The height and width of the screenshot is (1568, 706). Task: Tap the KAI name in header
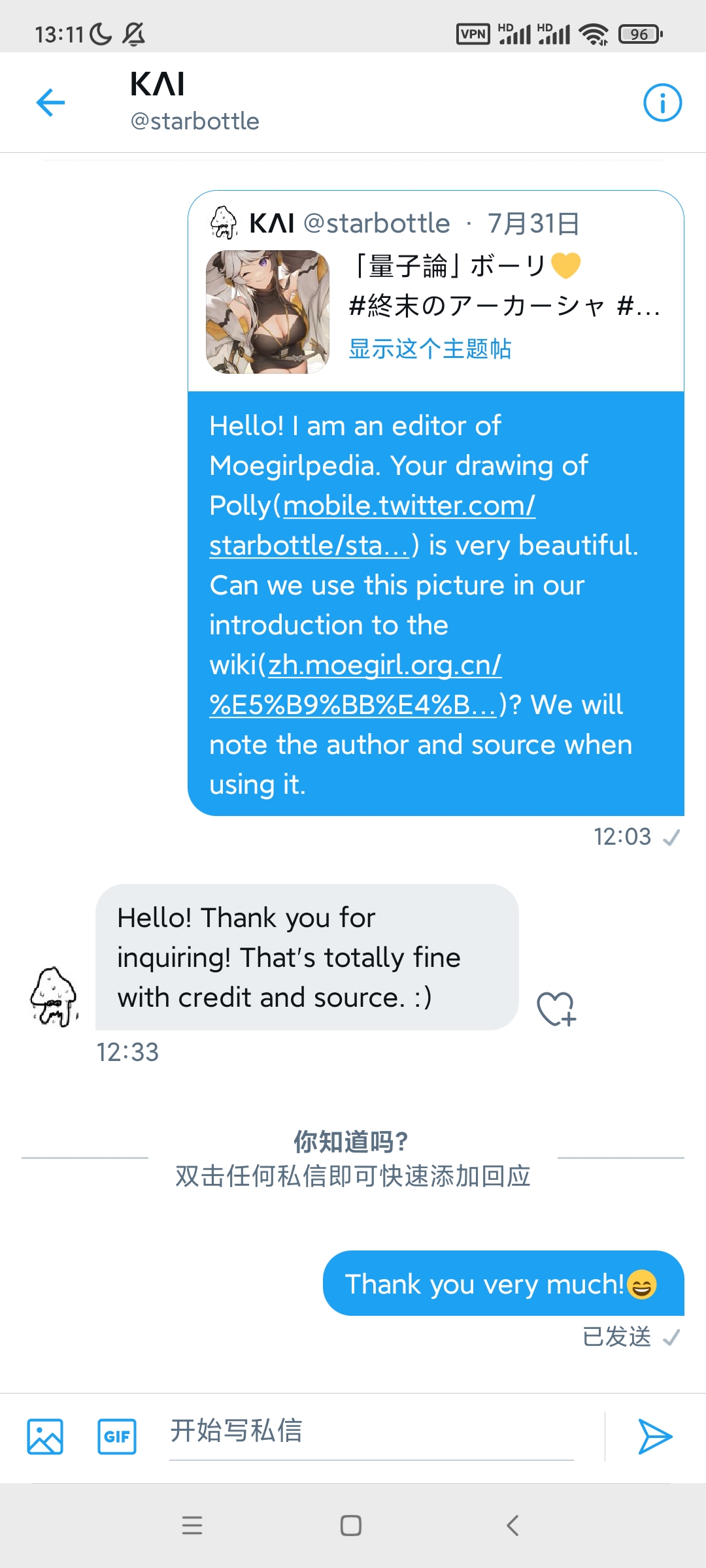coord(158,84)
